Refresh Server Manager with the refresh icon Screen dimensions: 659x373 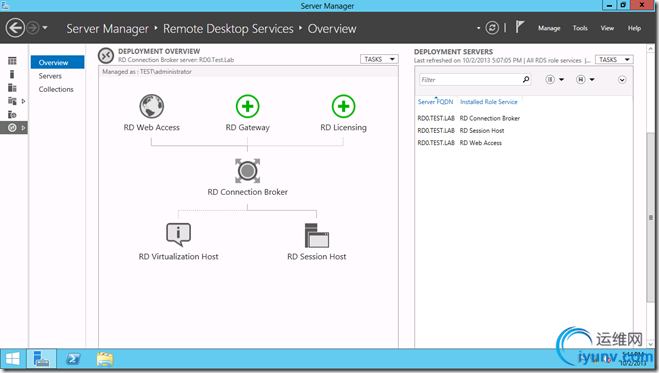coord(492,28)
